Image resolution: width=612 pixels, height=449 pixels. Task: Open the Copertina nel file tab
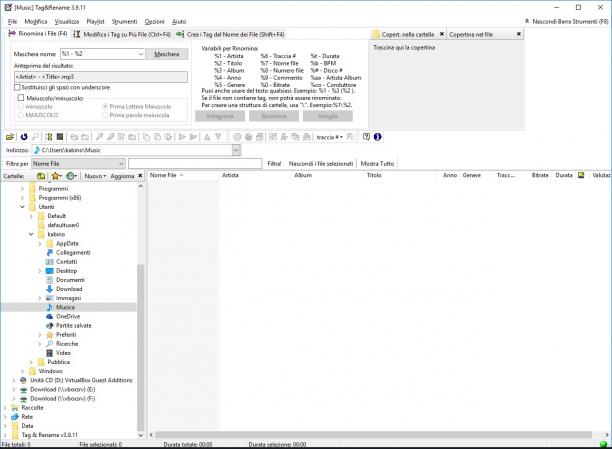pos(471,34)
